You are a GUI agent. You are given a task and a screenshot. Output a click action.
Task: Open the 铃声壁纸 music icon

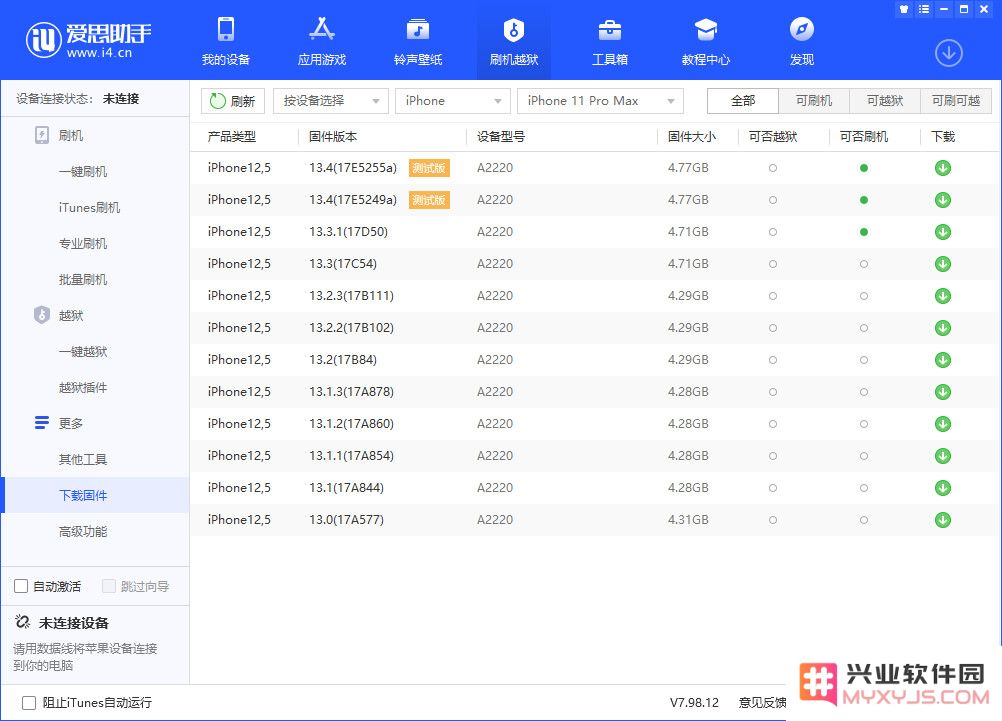tap(418, 29)
